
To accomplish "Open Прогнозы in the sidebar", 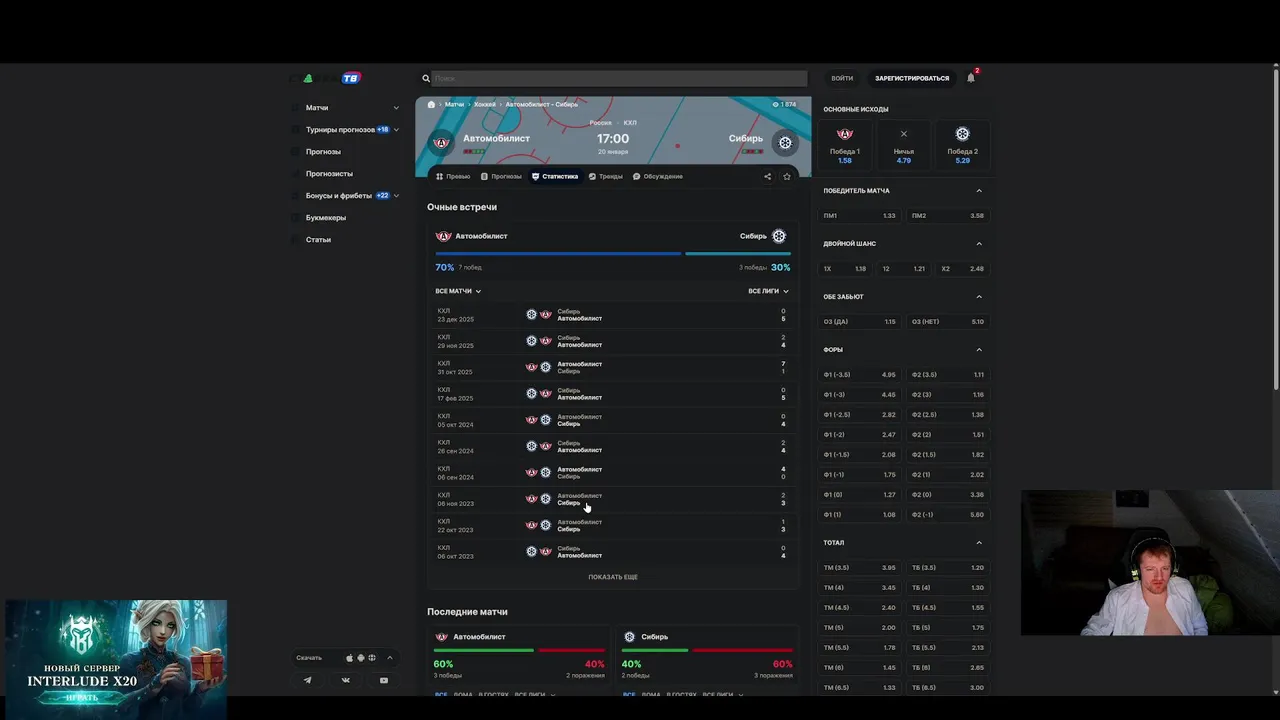I will (x=323, y=152).
